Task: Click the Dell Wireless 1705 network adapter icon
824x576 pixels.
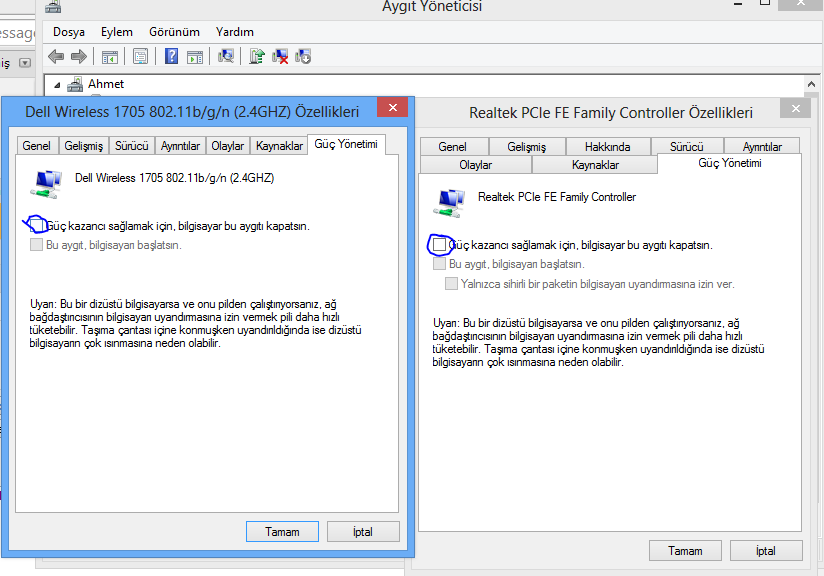Action: tap(46, 184)
